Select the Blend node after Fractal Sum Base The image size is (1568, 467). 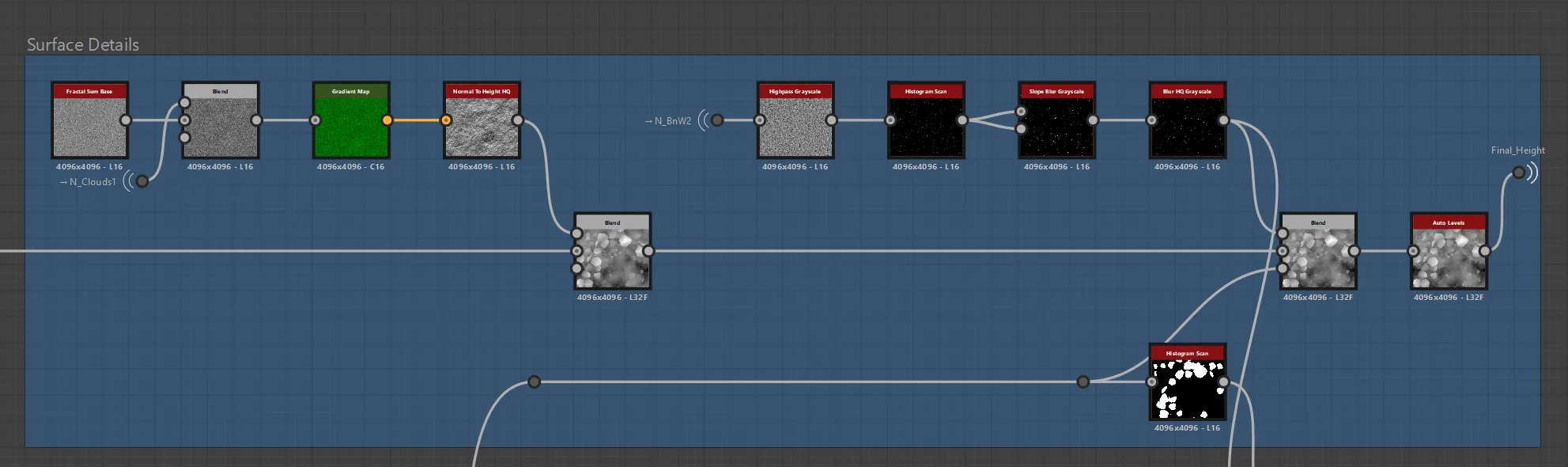click(221, 120)
